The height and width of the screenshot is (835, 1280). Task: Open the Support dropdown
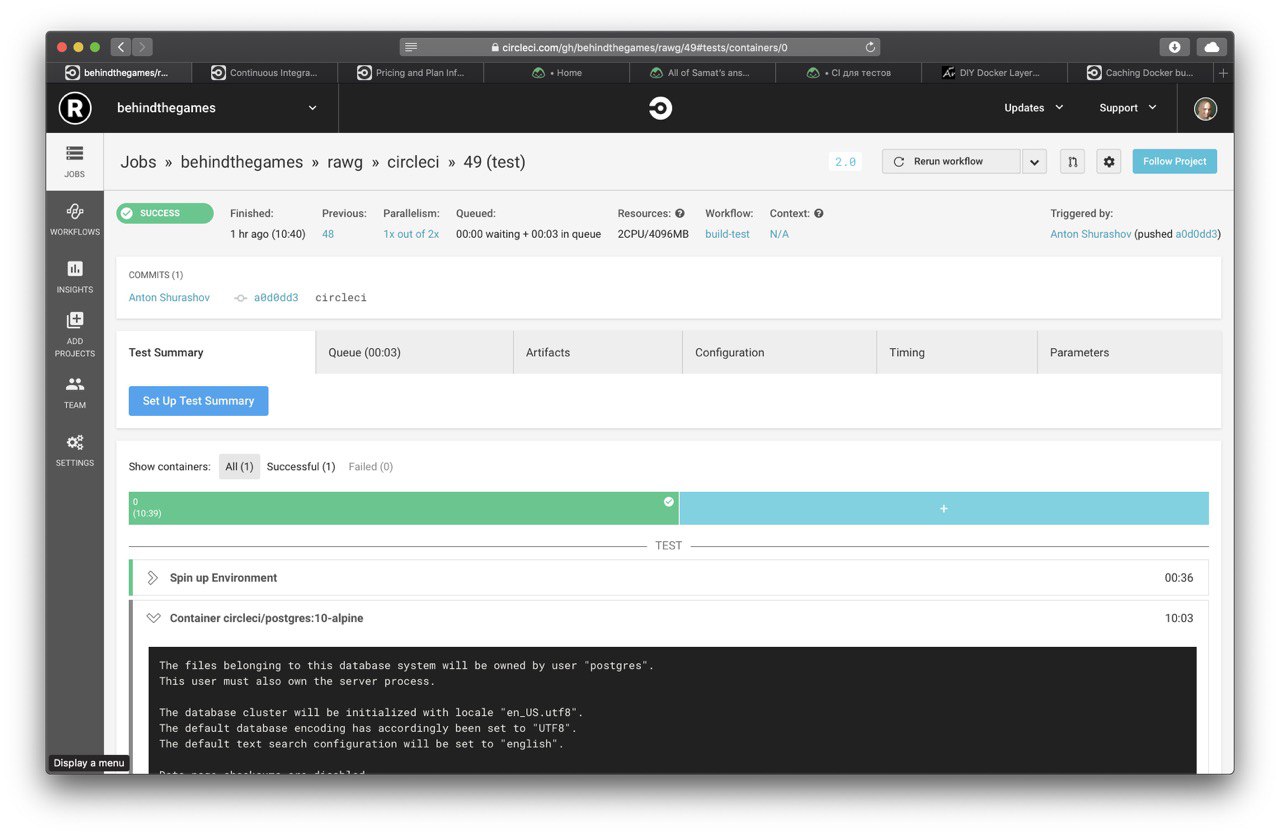tap(1128, 108)
